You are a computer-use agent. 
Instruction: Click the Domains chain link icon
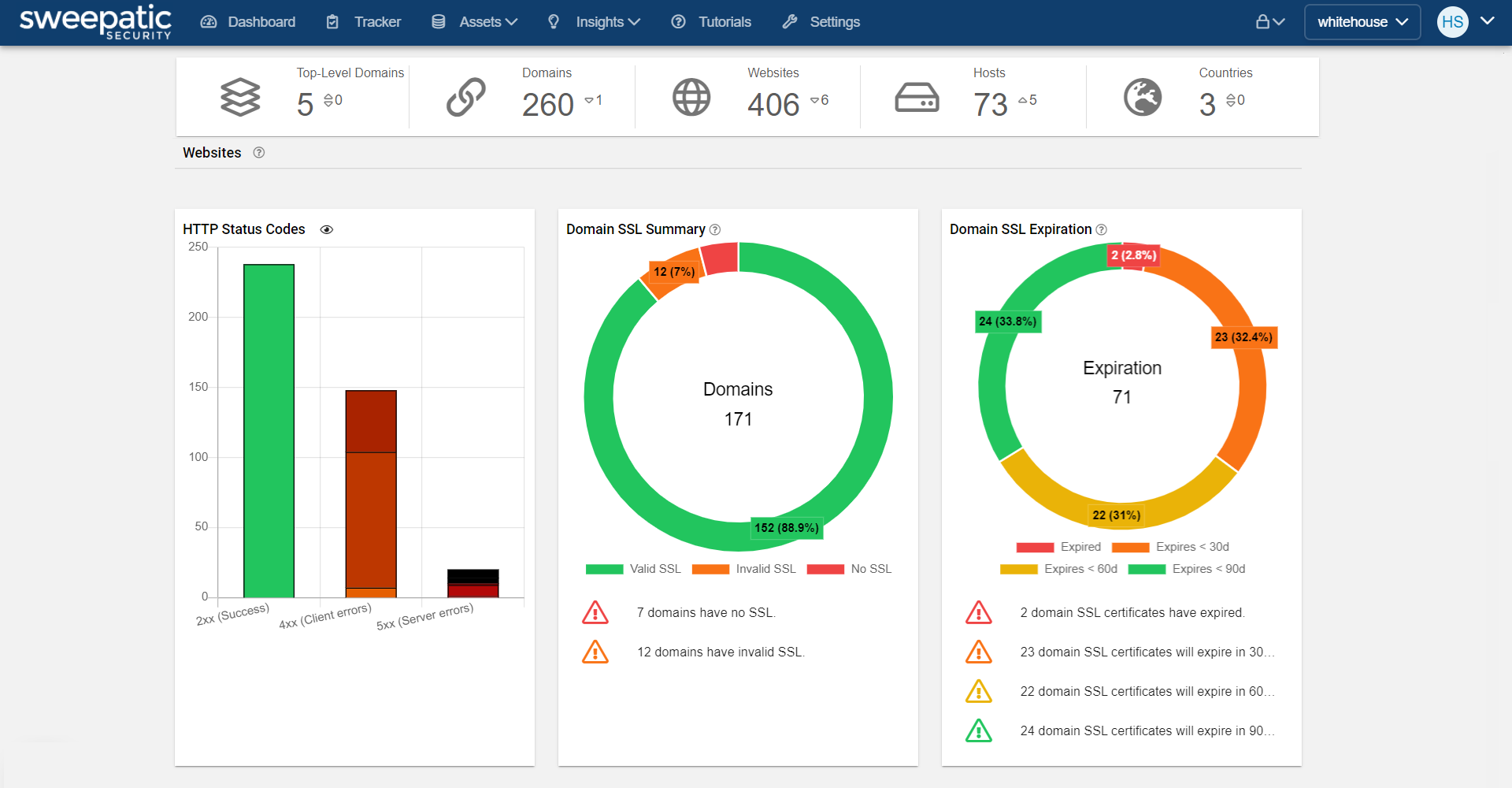[x=466, y=98]
